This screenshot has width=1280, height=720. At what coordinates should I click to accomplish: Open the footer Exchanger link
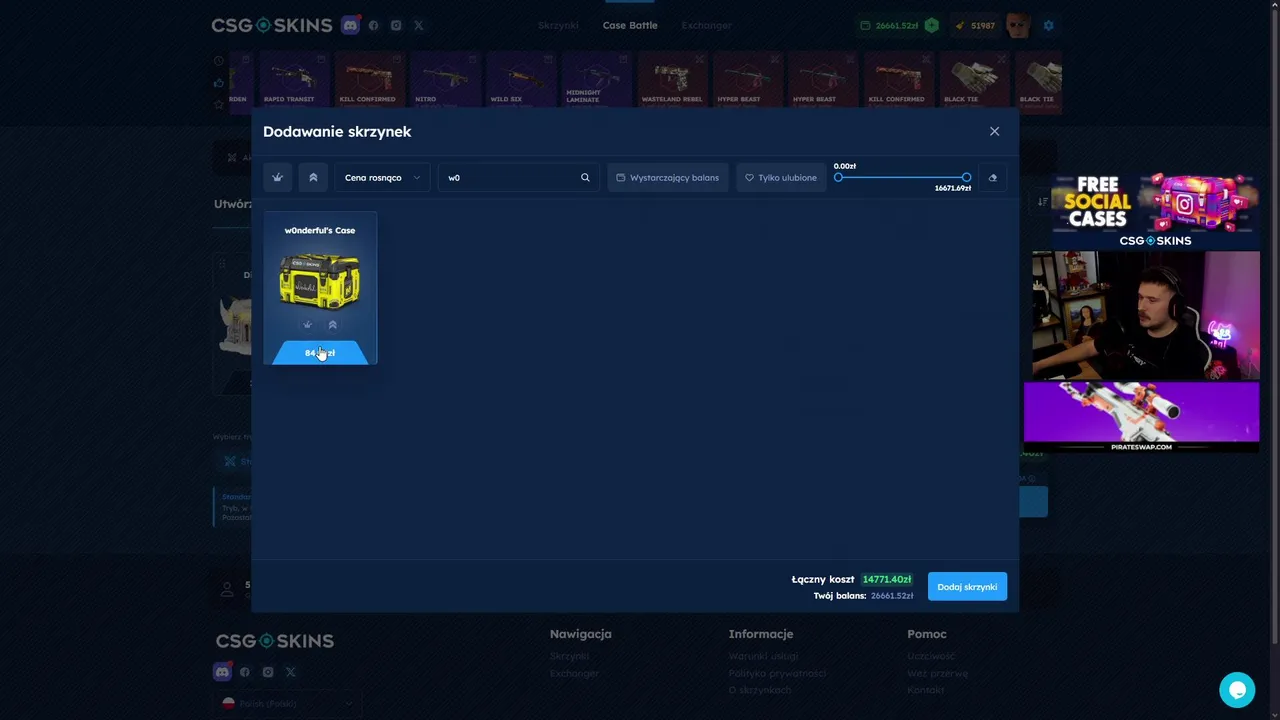[574, 673]
